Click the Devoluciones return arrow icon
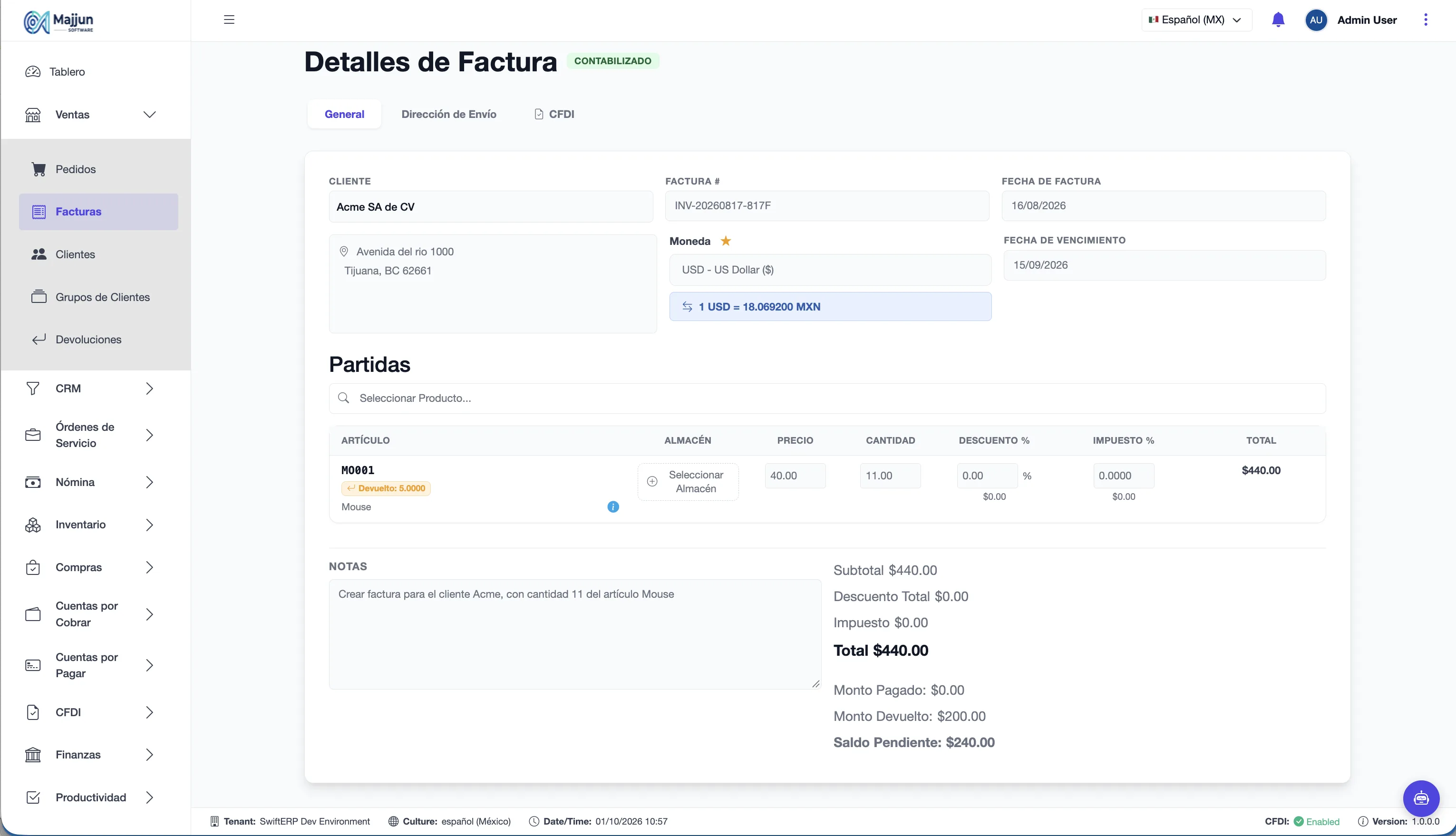1456x836 pixels. (39, 340)
